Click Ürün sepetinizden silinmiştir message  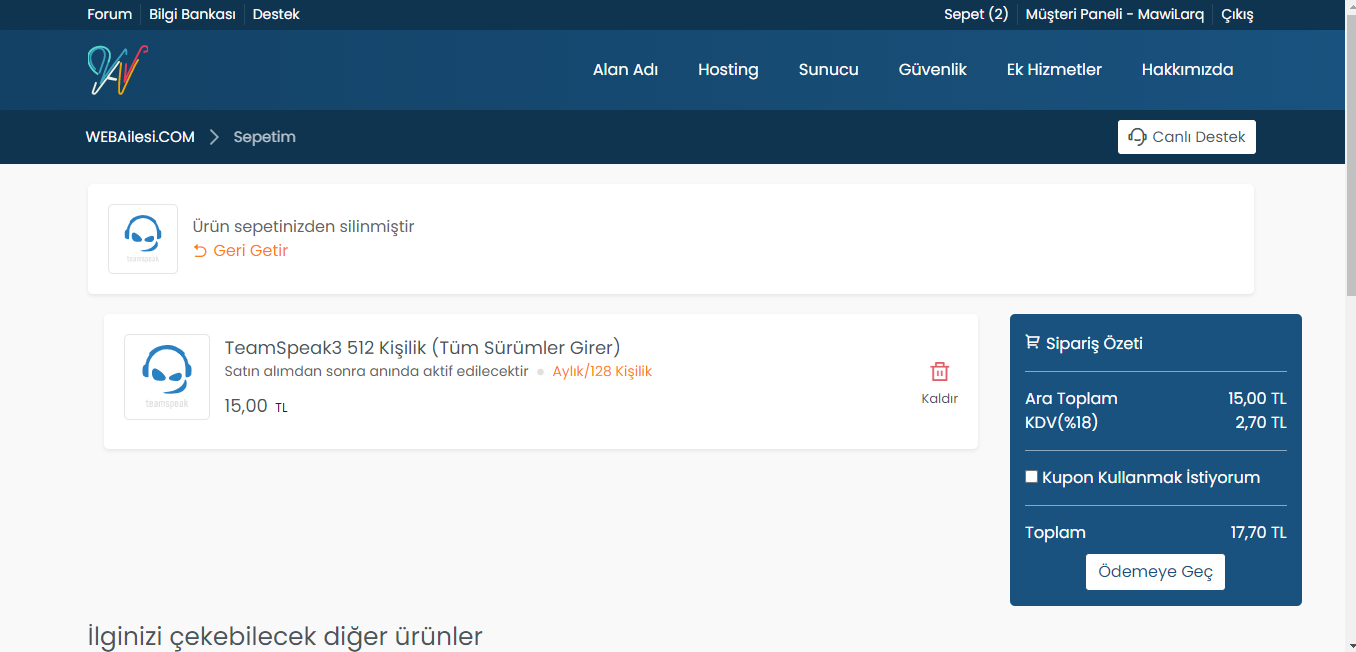click(x=303, y=227)
